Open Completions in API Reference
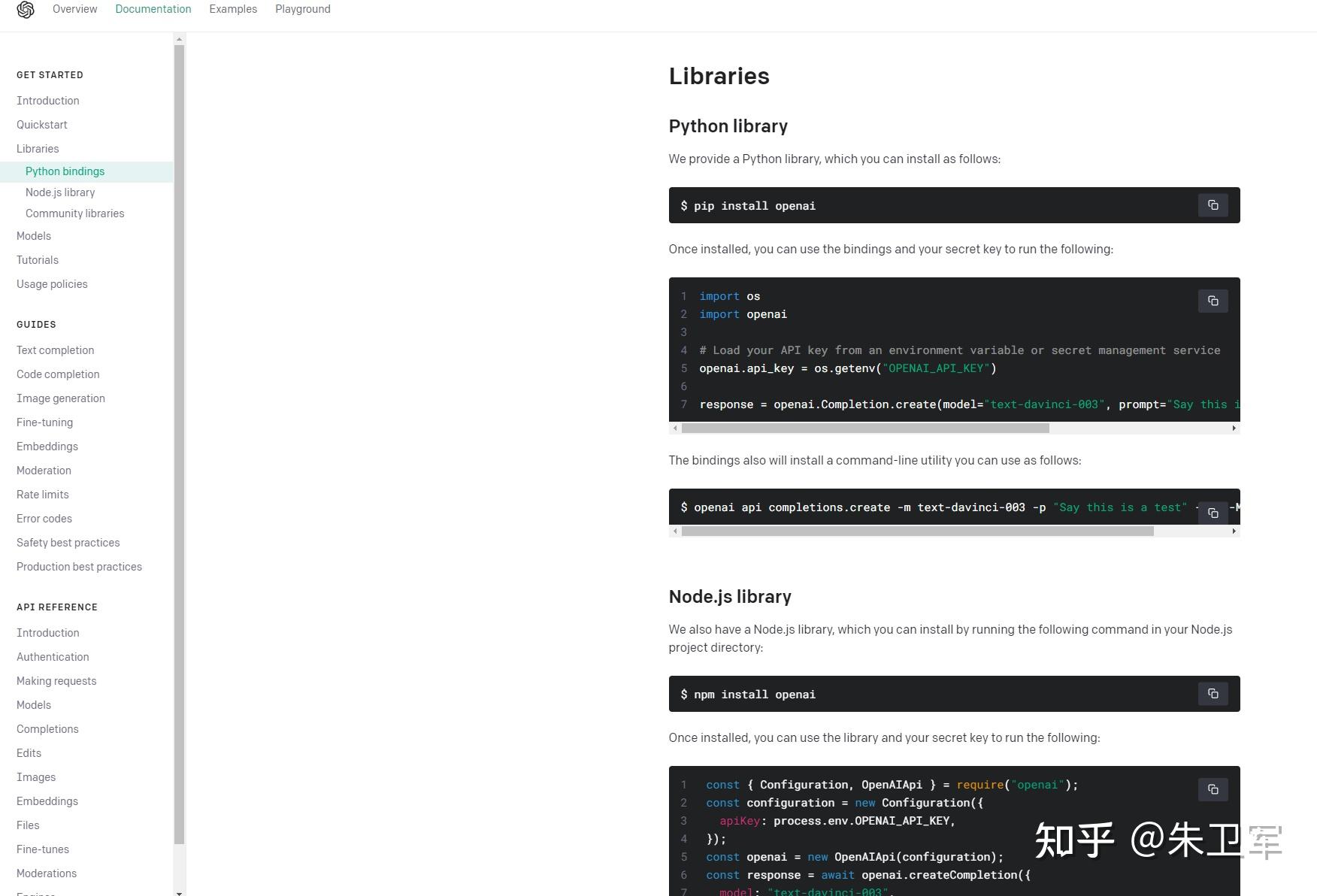This screenshot has width=1317, height=896. pyautogui.click(x=47, y=729)
